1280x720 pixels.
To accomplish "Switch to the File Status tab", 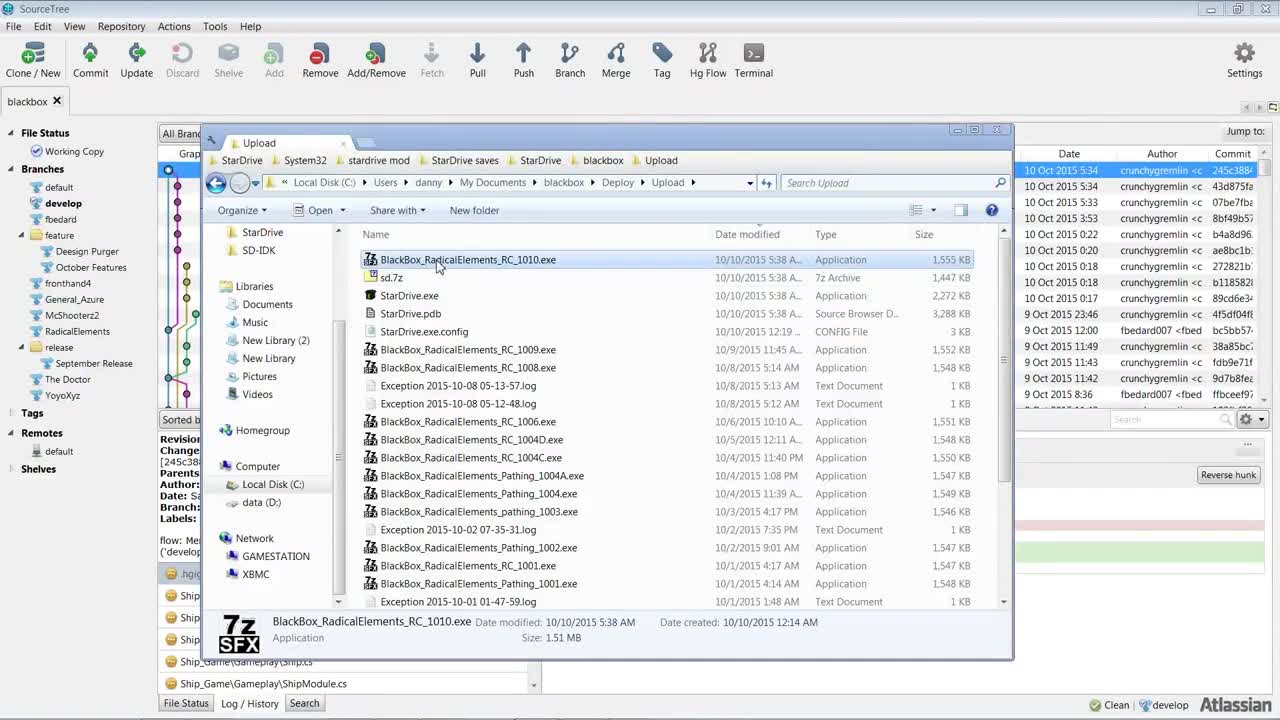I will pos(186,703).
